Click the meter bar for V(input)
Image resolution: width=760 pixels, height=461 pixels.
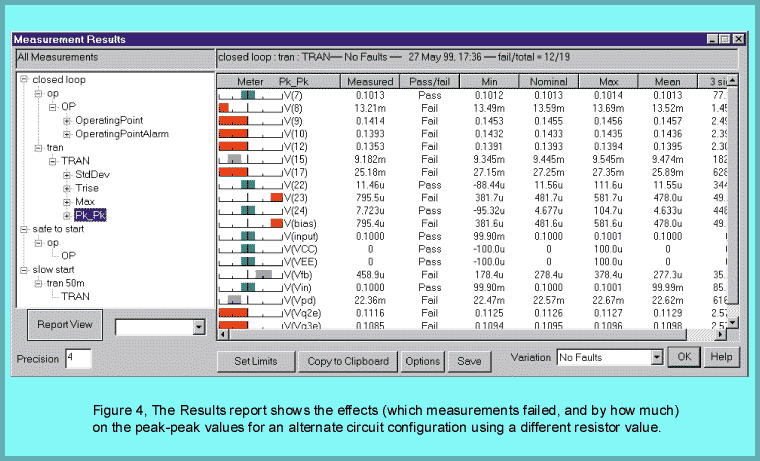click(246, 236)
